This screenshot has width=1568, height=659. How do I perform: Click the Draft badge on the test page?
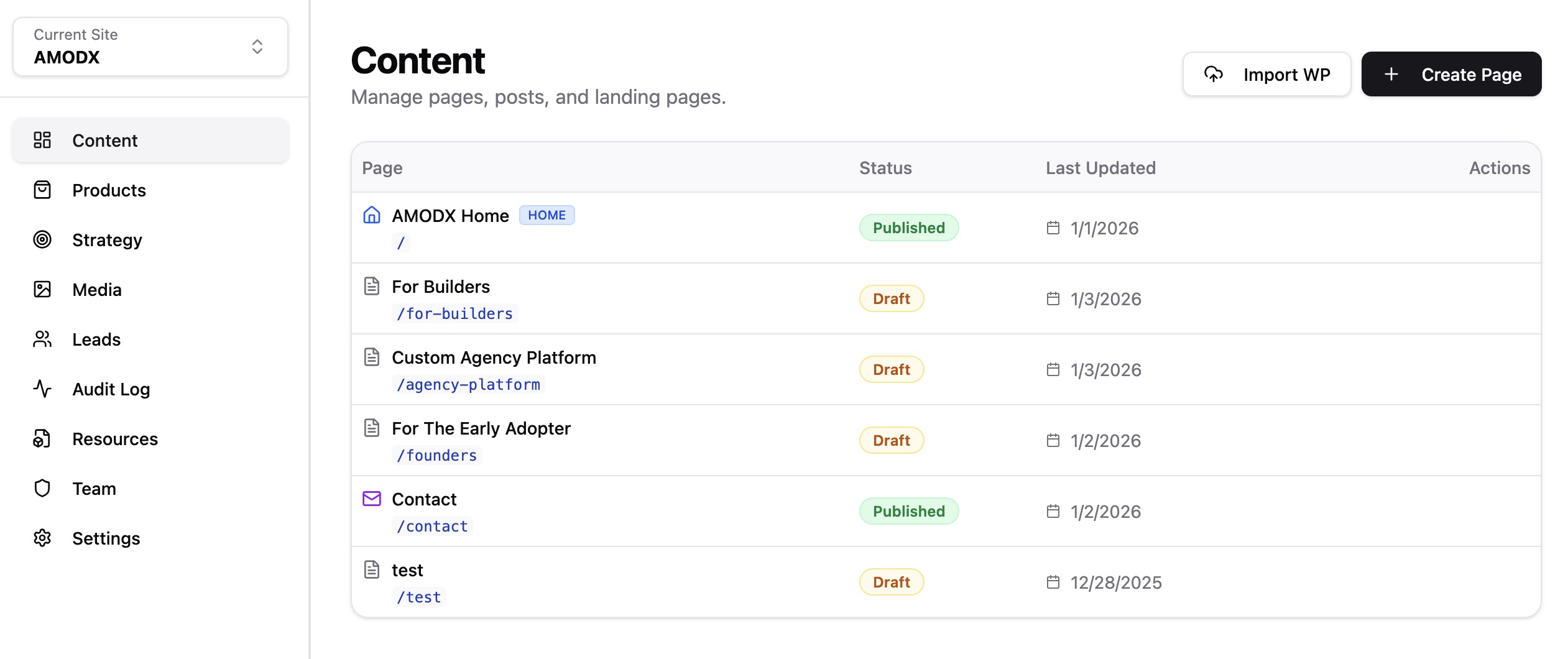tap(891, 582)
